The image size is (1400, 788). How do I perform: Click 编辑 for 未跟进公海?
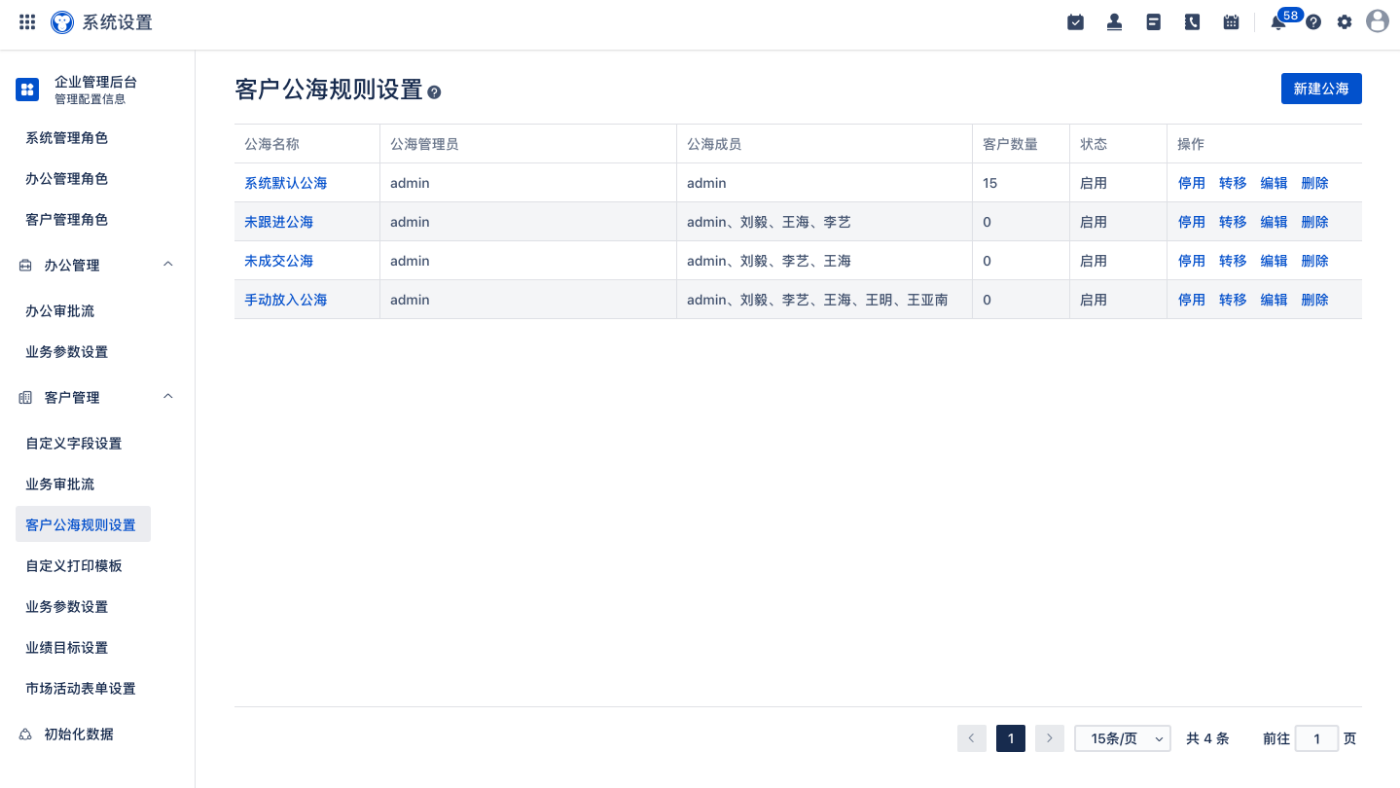[x=1274, y=222]
